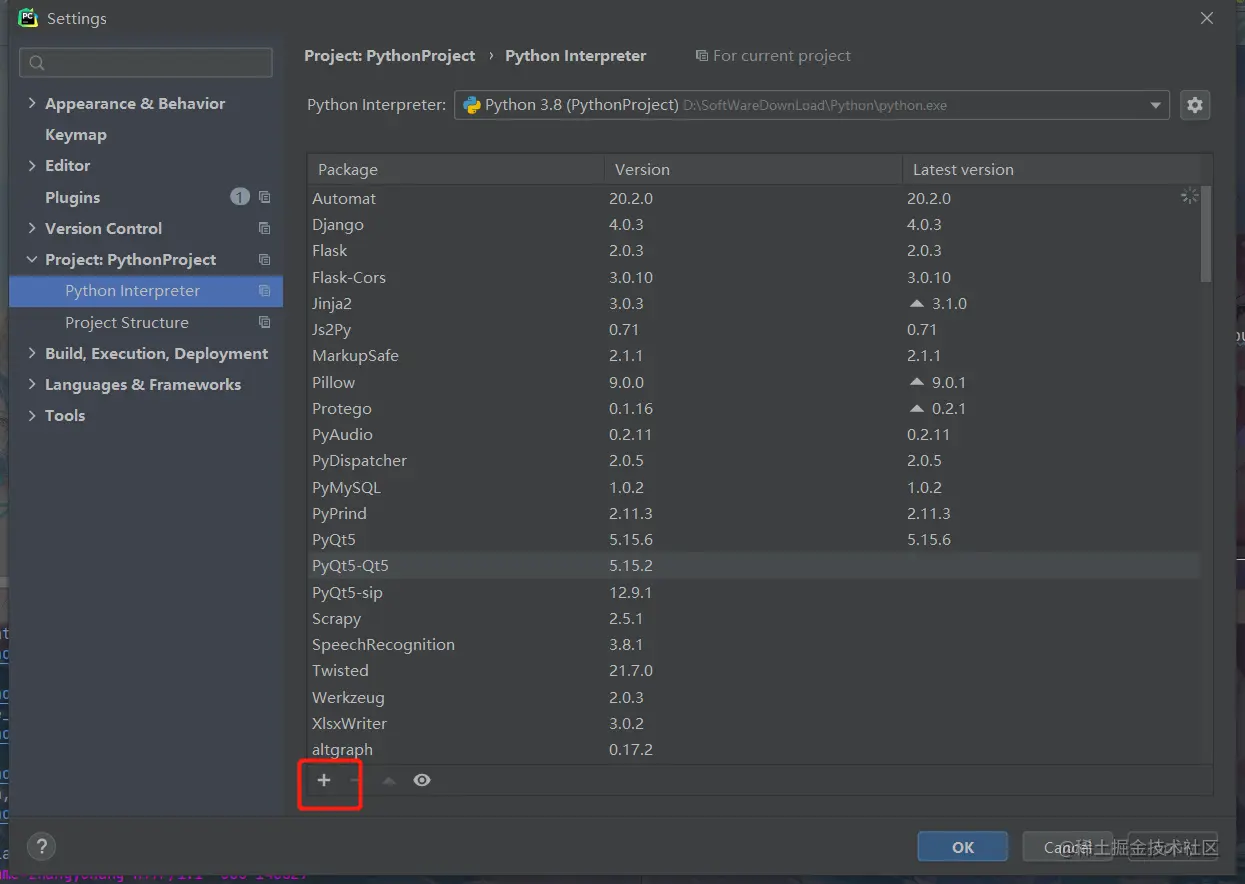
Task: Select the Protego package row
Action: click(754, 408)
